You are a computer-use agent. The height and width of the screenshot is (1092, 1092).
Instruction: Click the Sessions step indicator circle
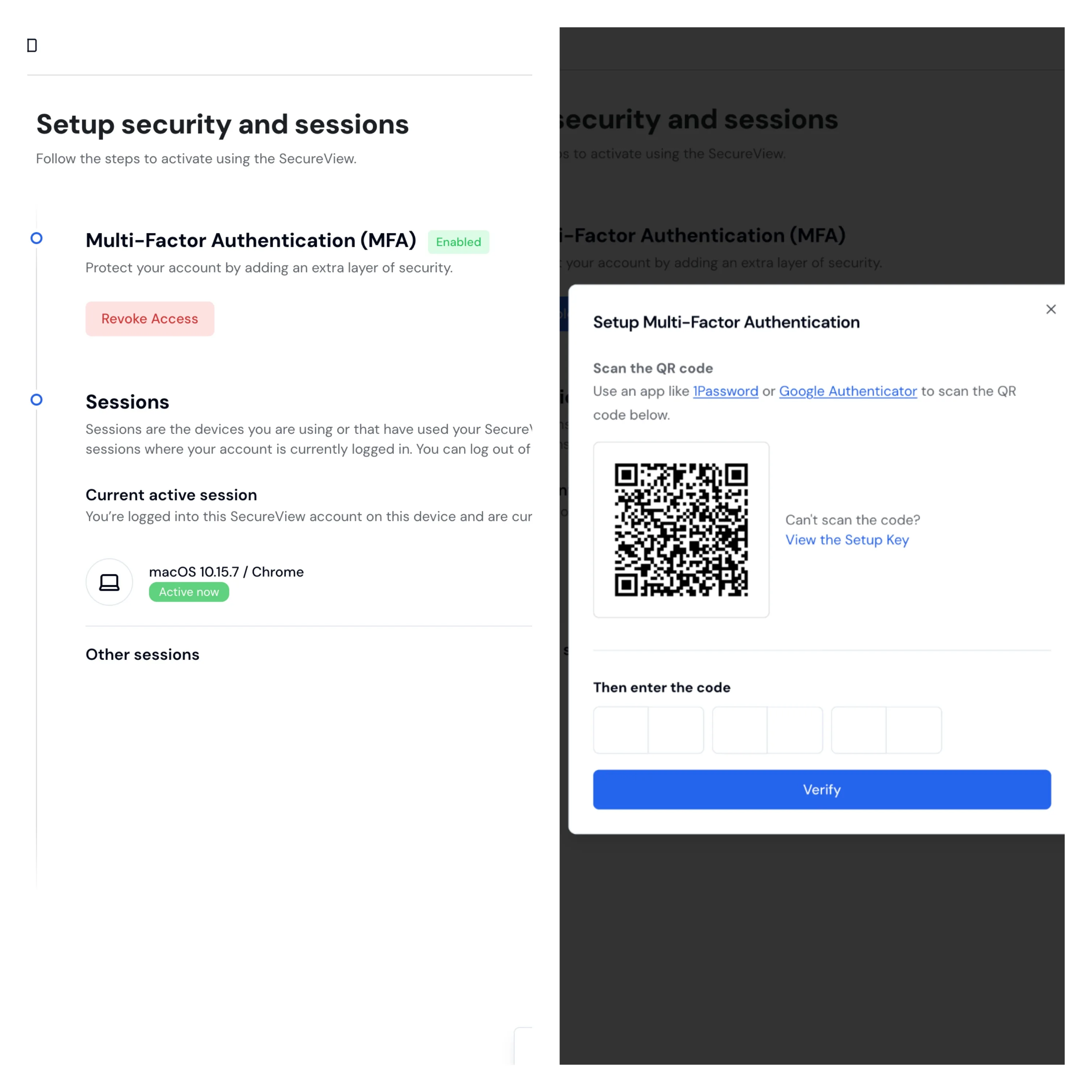pos(36,400)
